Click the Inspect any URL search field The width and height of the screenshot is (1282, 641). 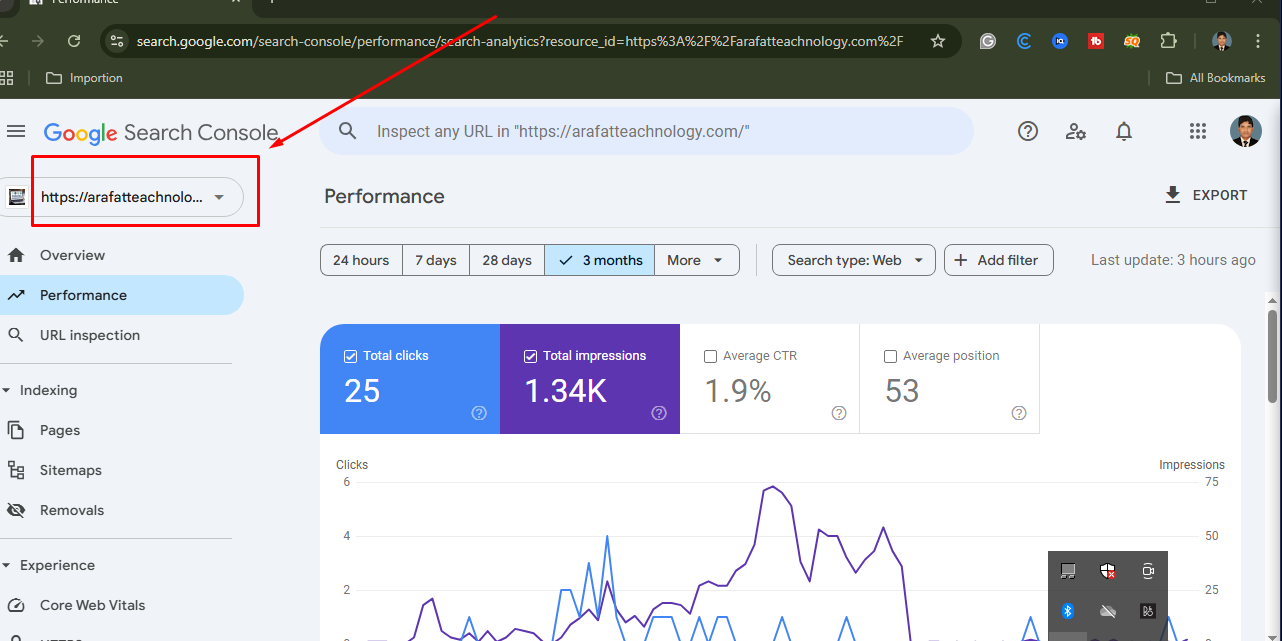(x=646, y=131)
